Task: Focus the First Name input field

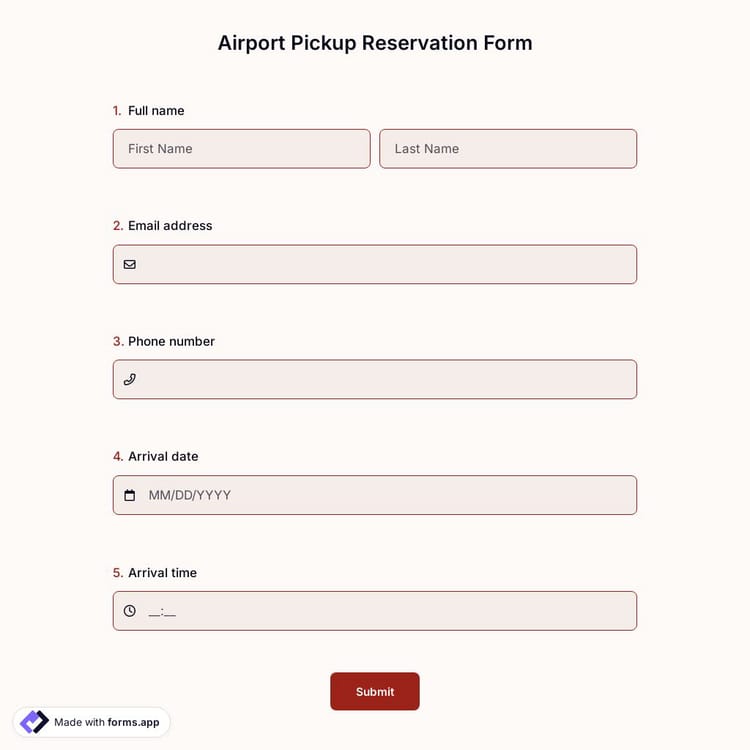Action: pos(241,149)
